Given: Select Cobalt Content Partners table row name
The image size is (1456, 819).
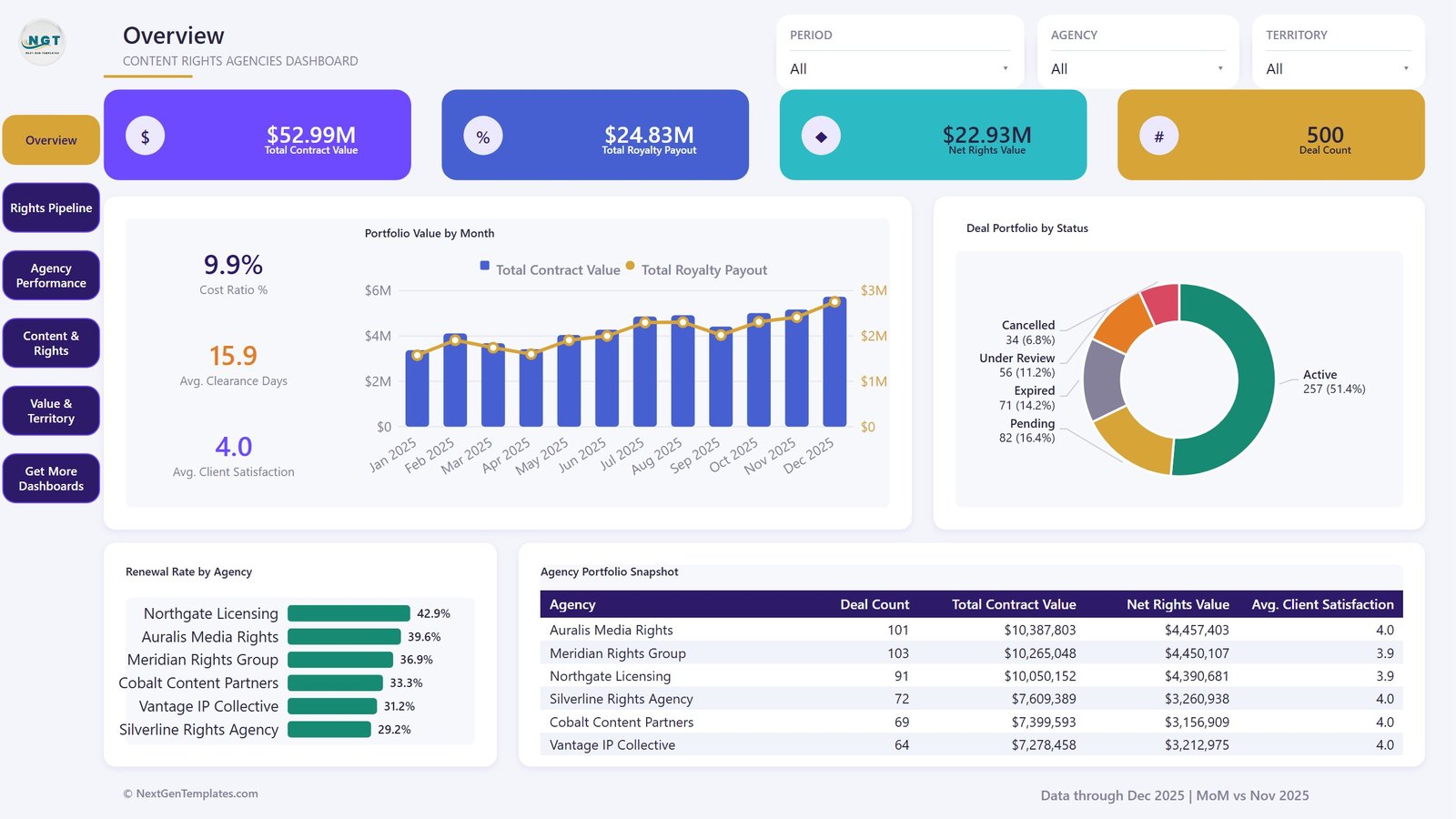Looking at the screenshot, I should coord(622,722).
